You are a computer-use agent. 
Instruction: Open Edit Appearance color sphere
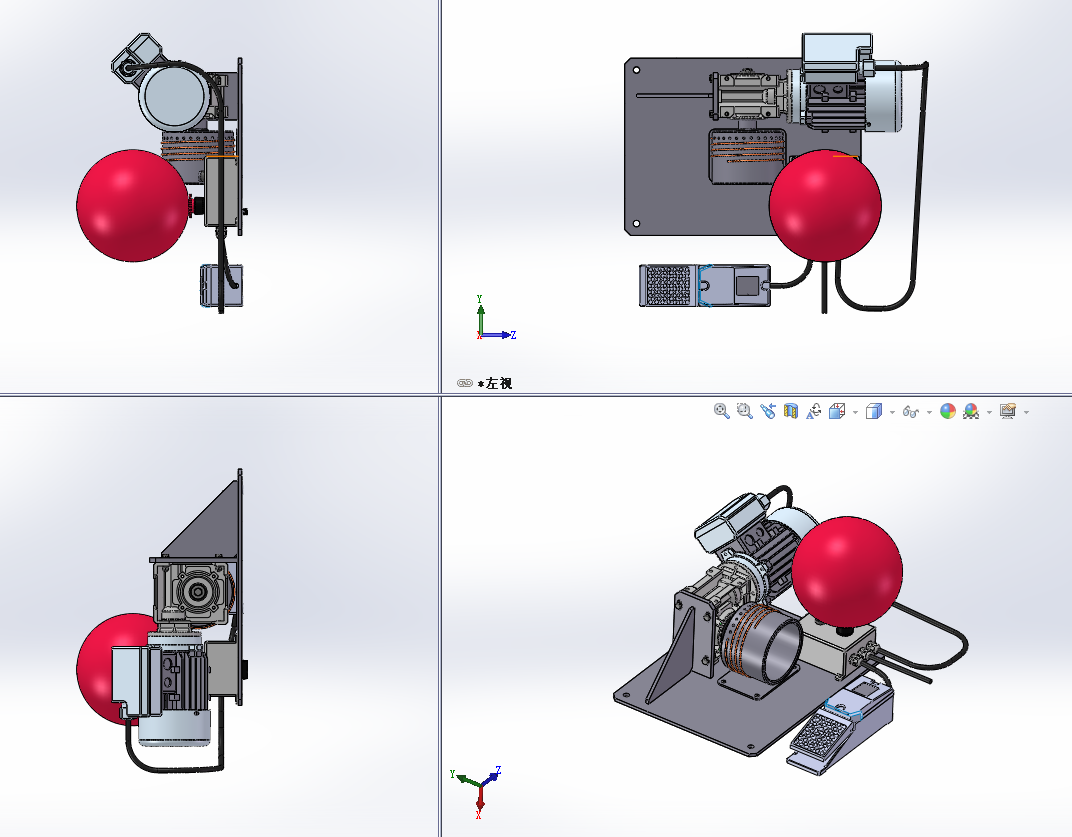coord(948,411)
